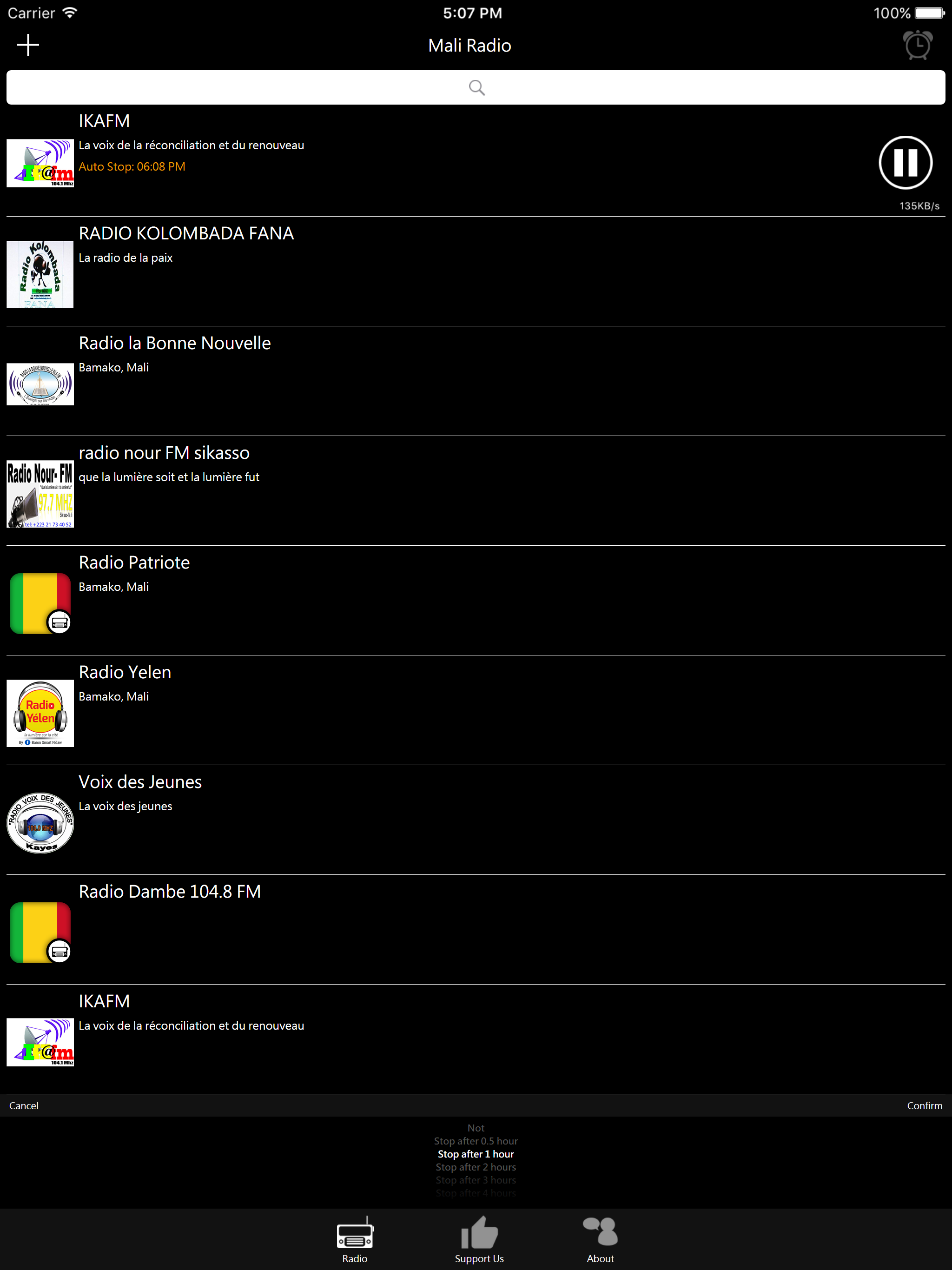
Task: Pick 'Stop after 3 hours' in picker
Action: click(476, 1180)
